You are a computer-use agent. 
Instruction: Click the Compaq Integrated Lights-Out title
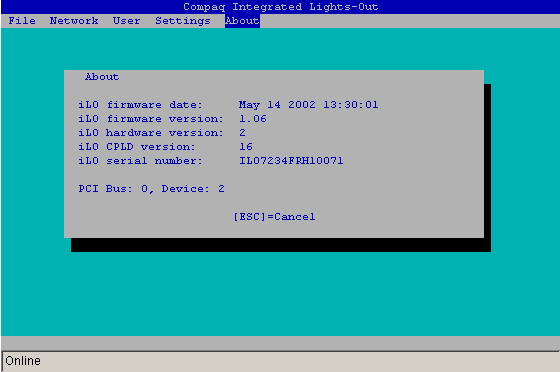[x=280, y=7]
